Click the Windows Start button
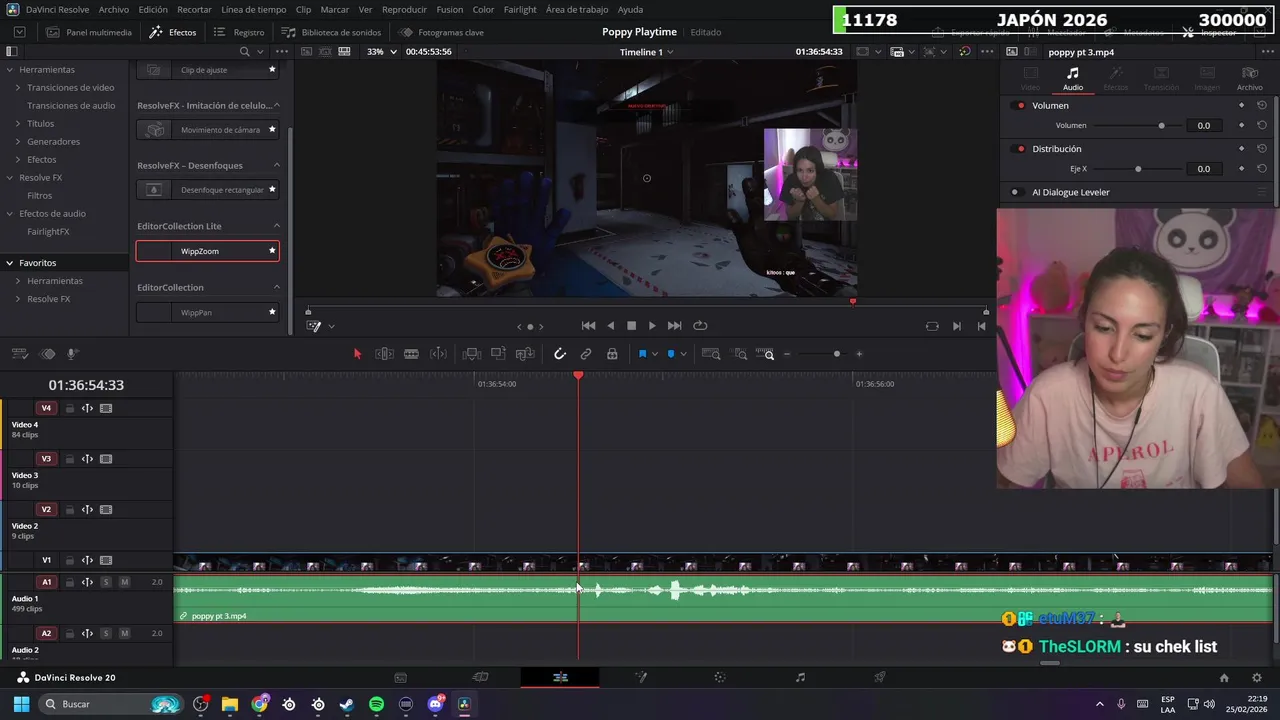This screenshot has height=720, width=1280. coord(21,704)
